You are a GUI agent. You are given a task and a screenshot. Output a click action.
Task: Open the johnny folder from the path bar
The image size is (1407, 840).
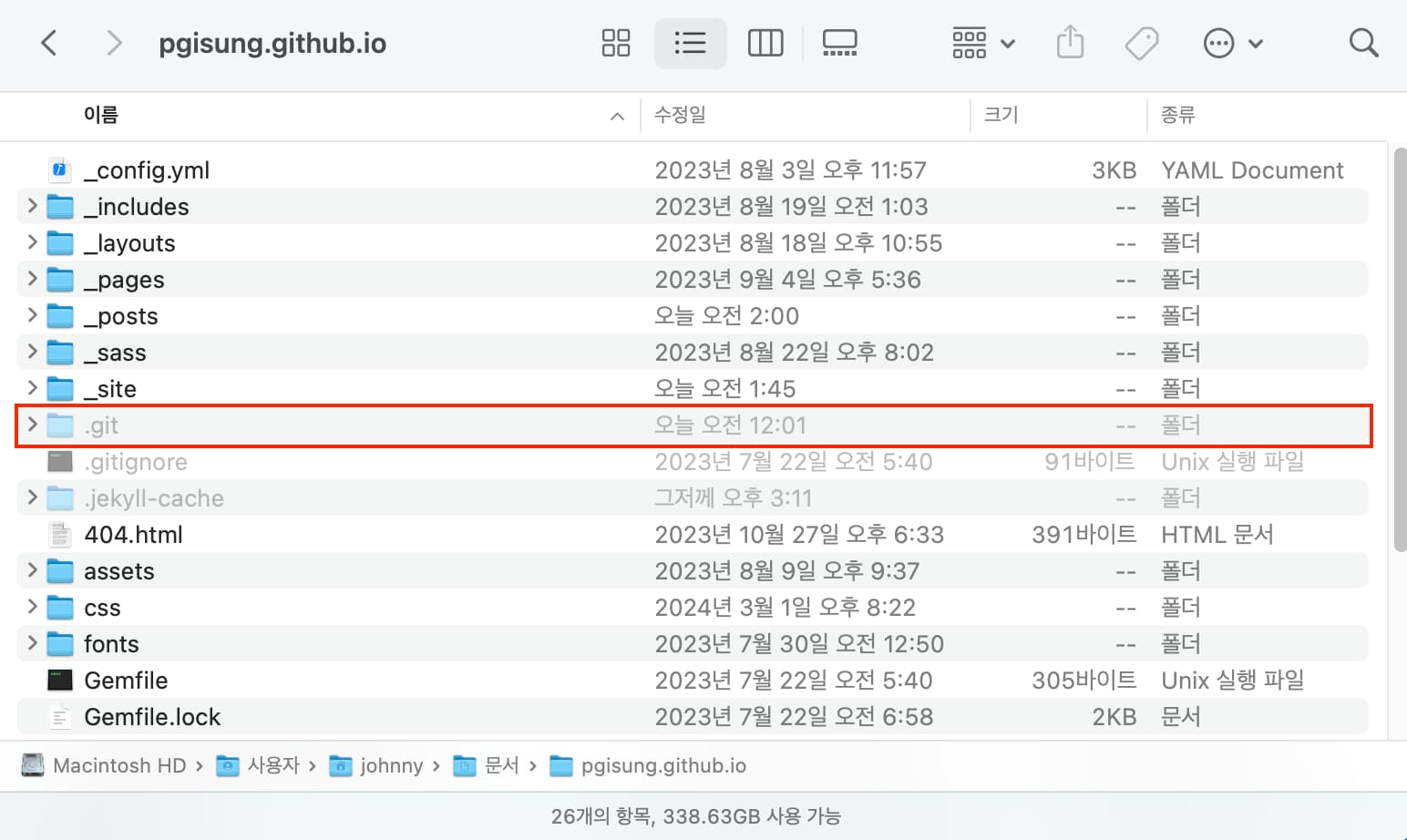[392, 765]
